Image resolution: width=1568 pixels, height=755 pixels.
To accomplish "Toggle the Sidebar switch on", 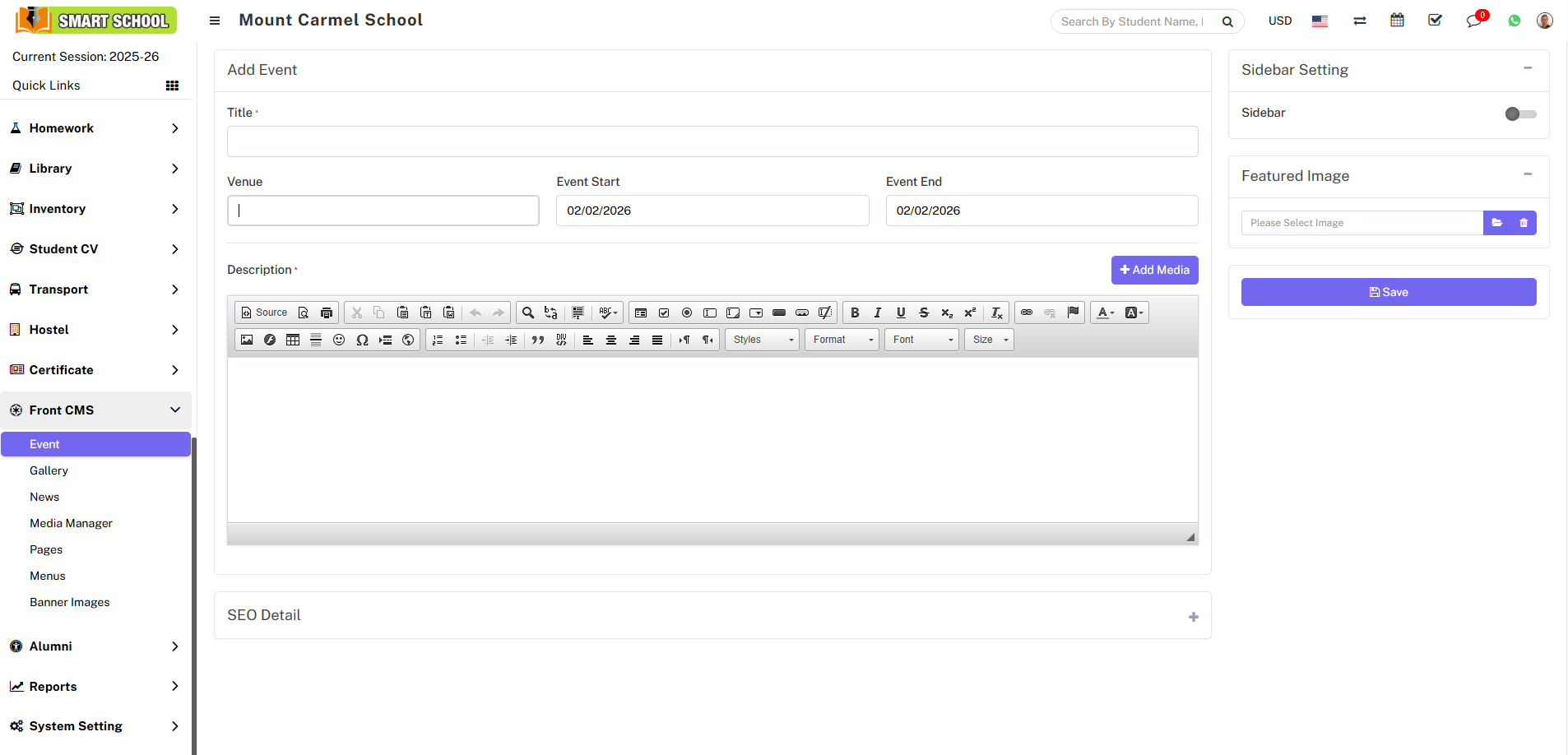I will click(1520, 114).
